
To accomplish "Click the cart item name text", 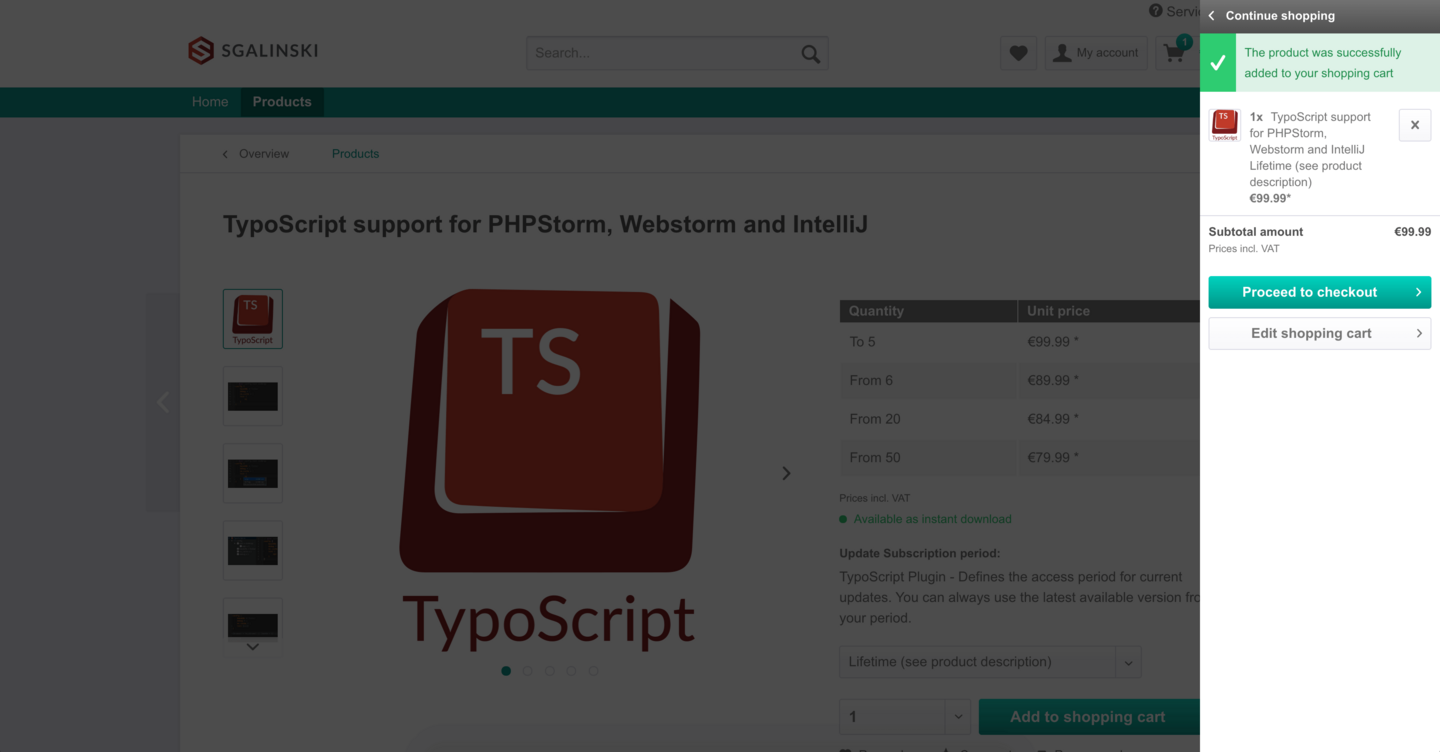I will pyautogui.click(x=1310, y=149).
